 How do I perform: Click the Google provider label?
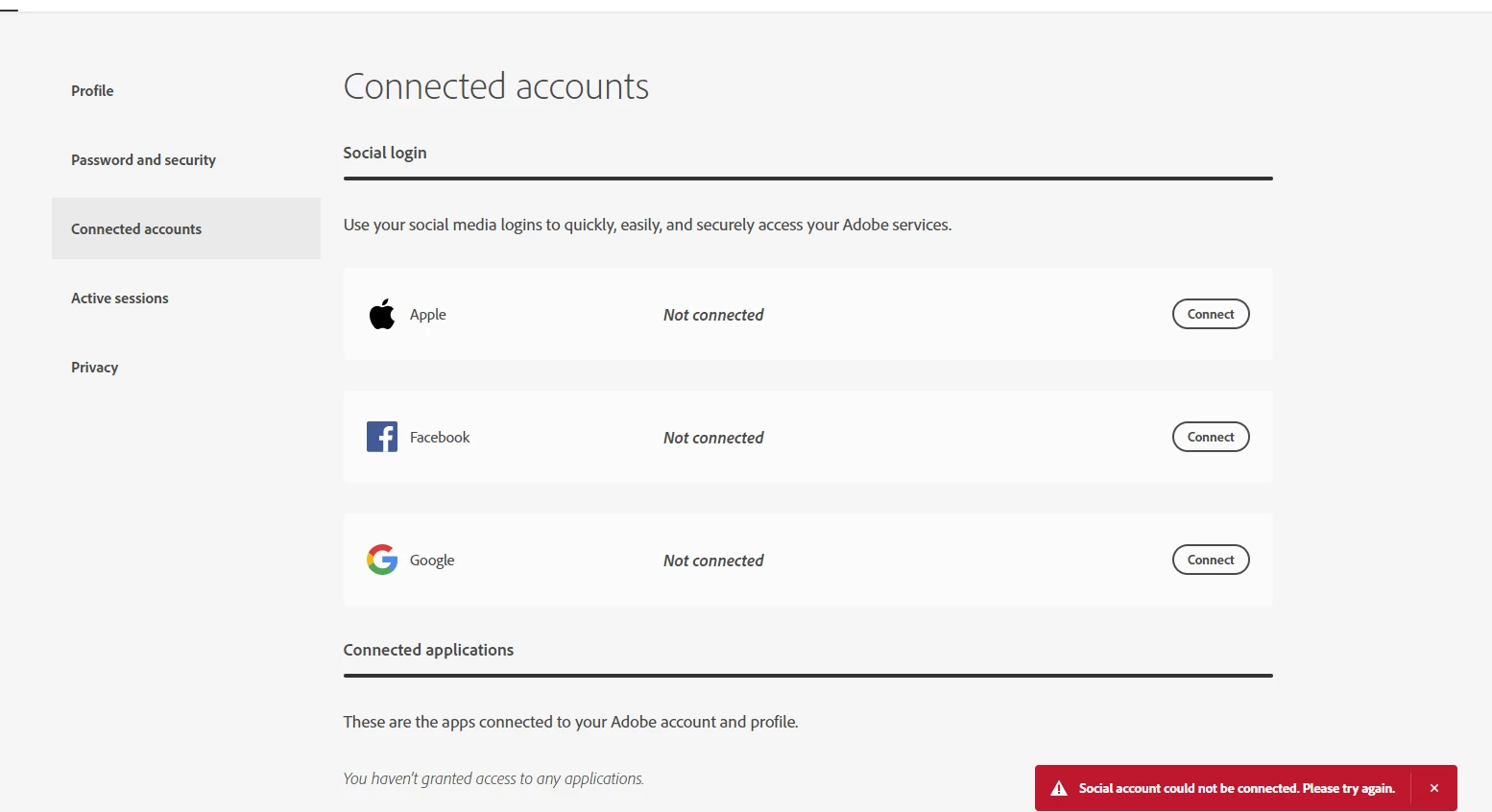click(432, 560)
